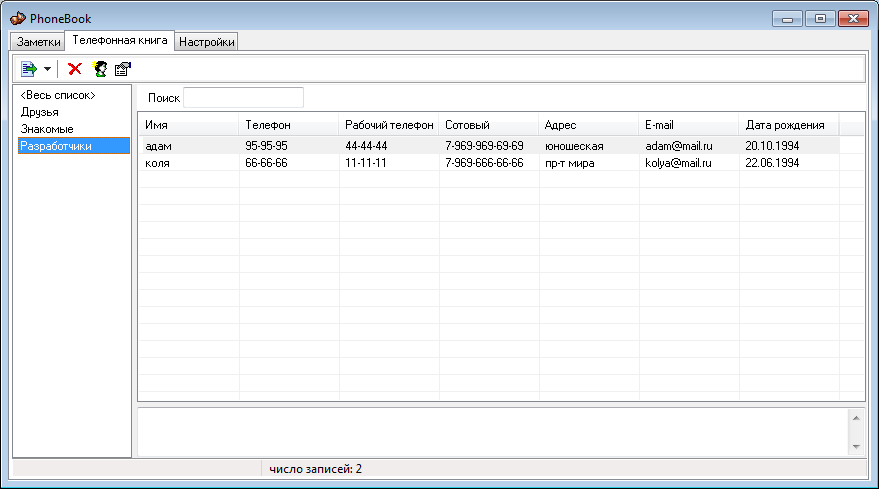879x489 pixels.
Task: Click birth date 22.06.1994
Action: point(772,163)
